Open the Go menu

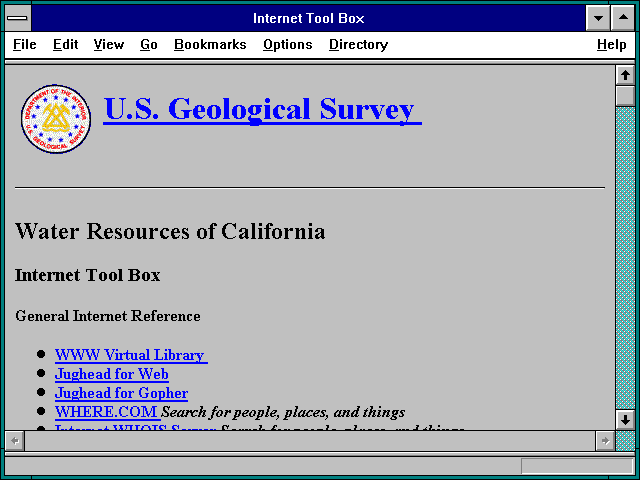click(149, 44)
